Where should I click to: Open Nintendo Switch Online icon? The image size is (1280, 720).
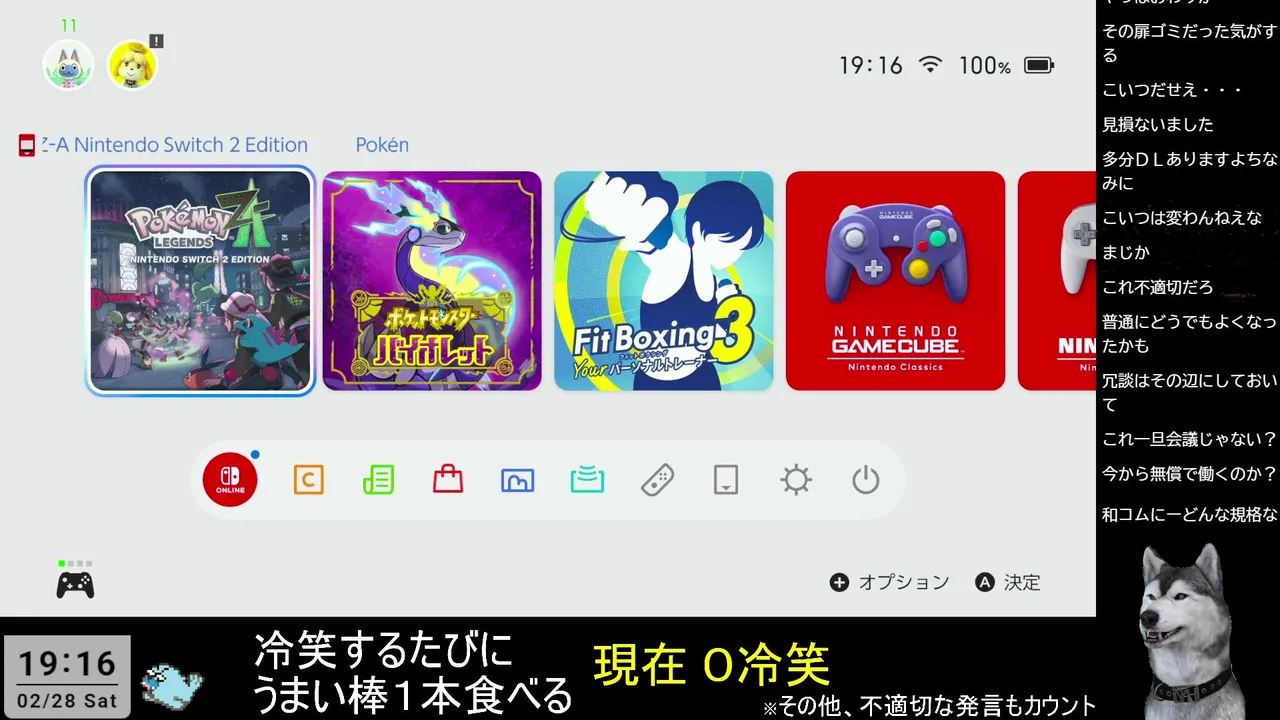coord(230,480)
